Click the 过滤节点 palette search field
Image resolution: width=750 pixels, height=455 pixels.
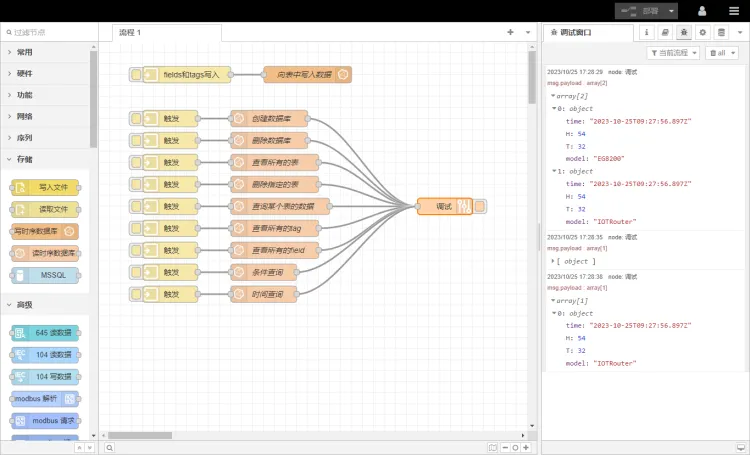48,32
